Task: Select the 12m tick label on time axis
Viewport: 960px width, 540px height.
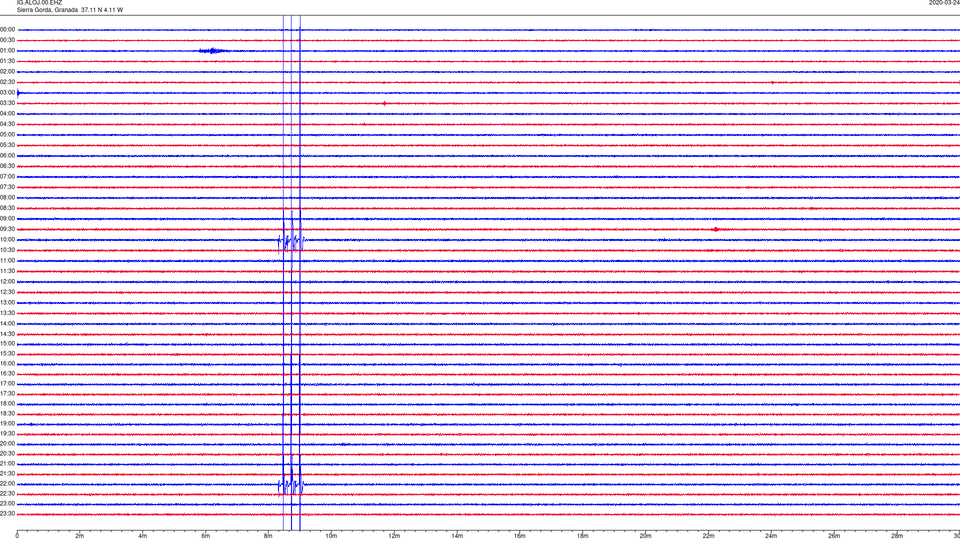Action: click(x=394, y=536)
